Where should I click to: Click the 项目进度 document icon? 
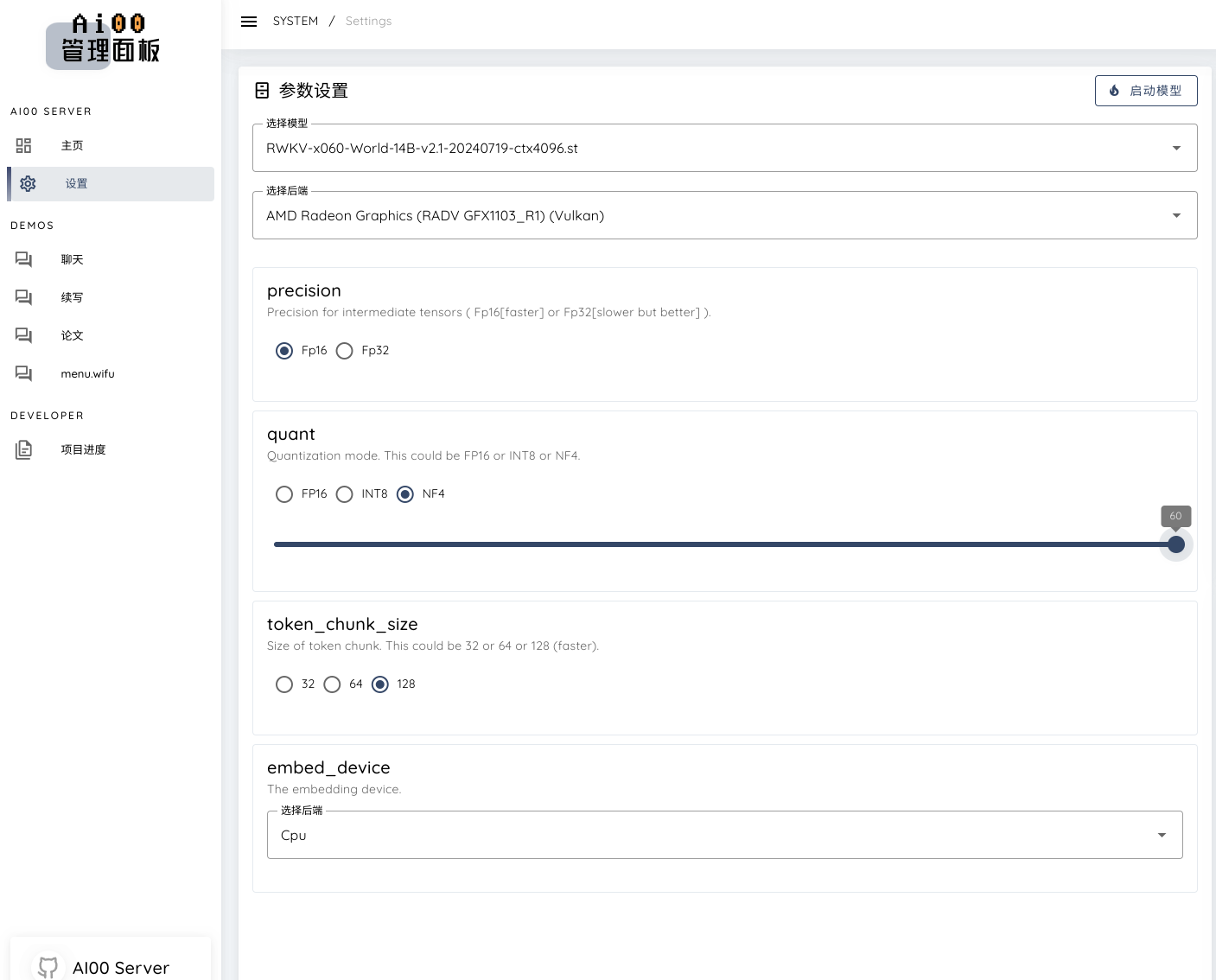pos(24,449)
